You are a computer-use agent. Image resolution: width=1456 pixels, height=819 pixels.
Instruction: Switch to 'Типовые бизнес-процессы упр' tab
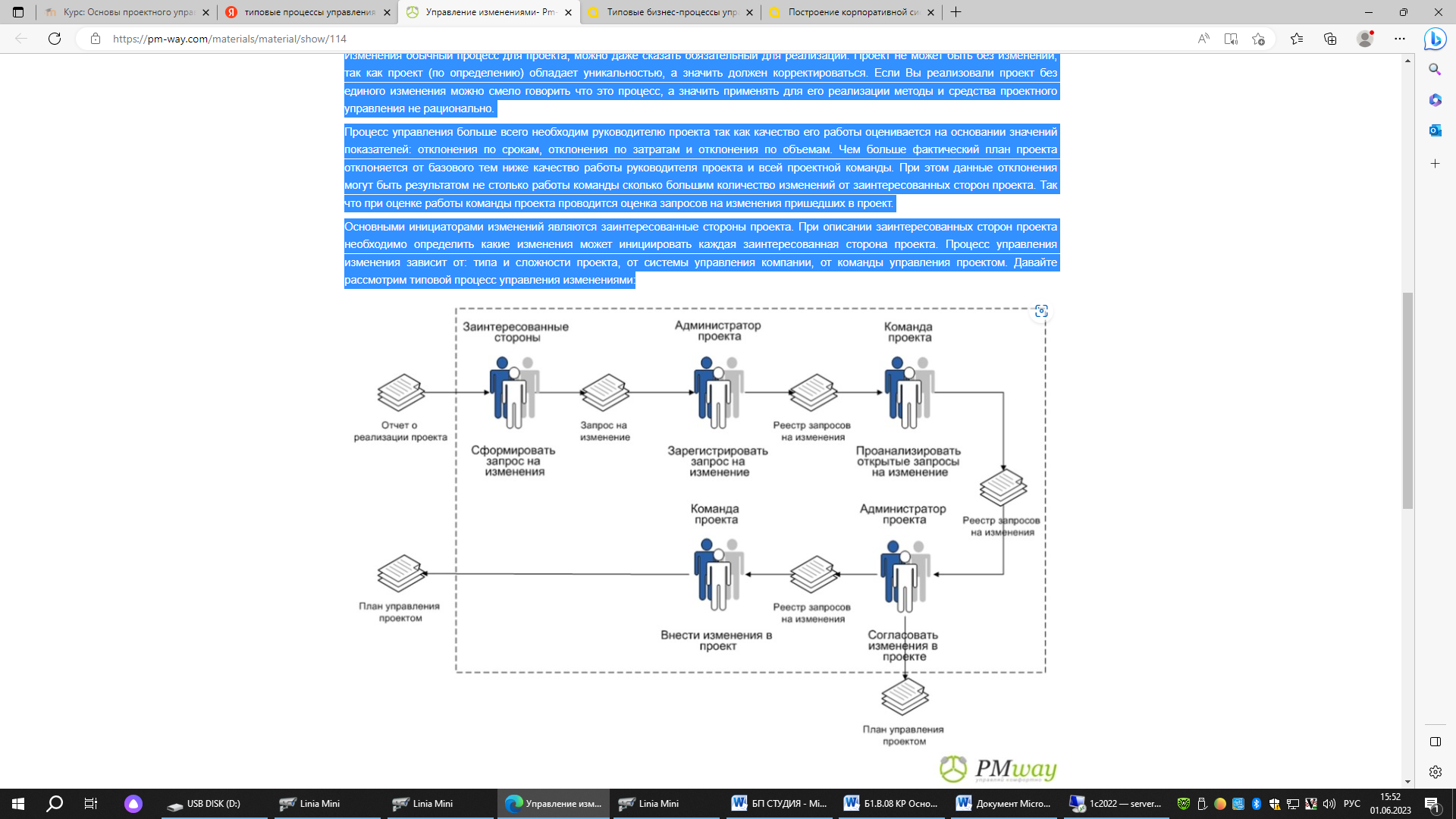click(x=670, y=12)
